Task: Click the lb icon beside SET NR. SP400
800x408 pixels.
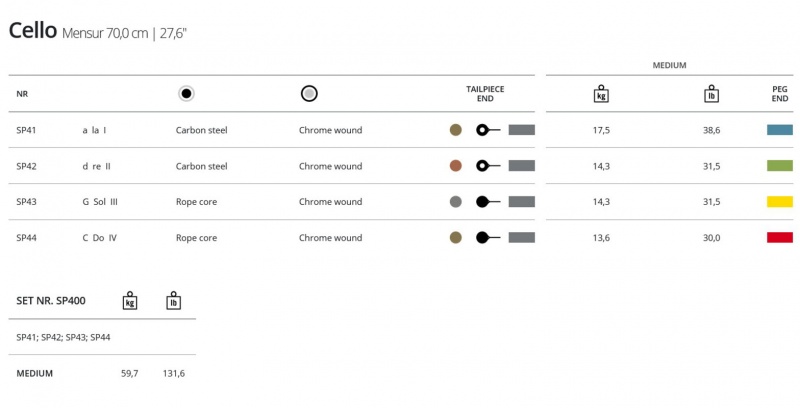Action: (x=173, y=300)
